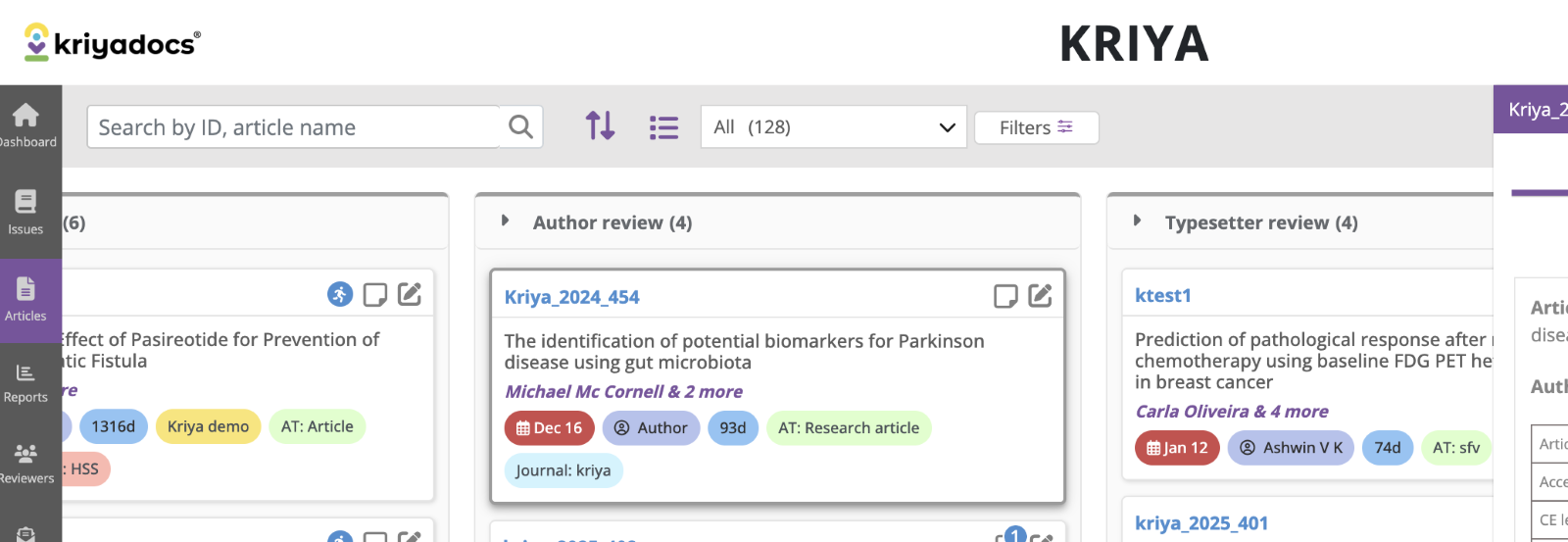Click the sort arrows icon
This screenshot has height=542, width=1568.
(x=600, y=126)
